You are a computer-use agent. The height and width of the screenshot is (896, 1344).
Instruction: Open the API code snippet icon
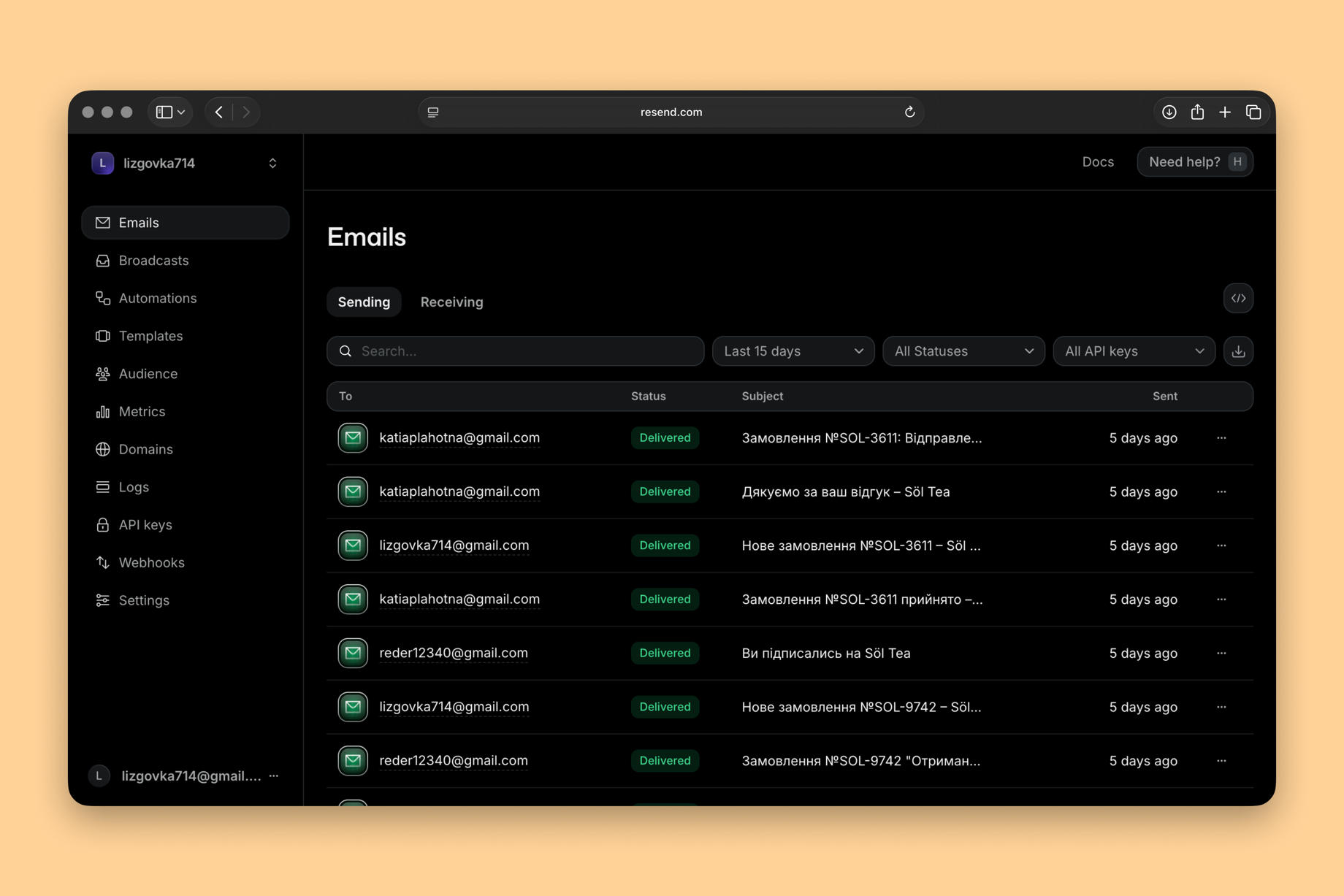pos(1238,298)
